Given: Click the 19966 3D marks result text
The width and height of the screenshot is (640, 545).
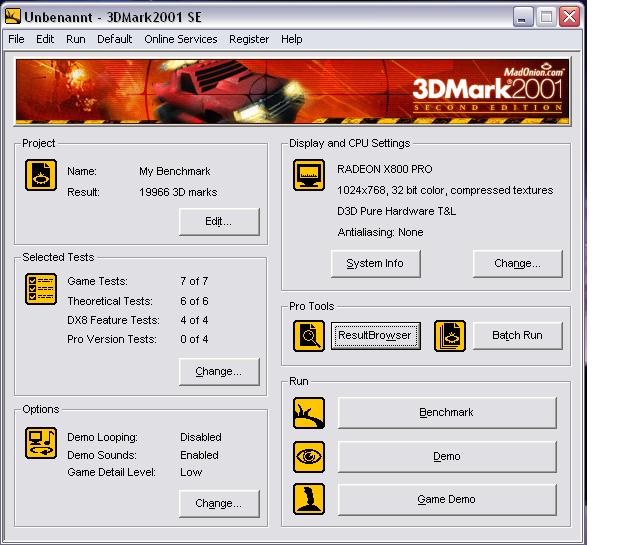Looking at the screenshot, I should point(178,192).
